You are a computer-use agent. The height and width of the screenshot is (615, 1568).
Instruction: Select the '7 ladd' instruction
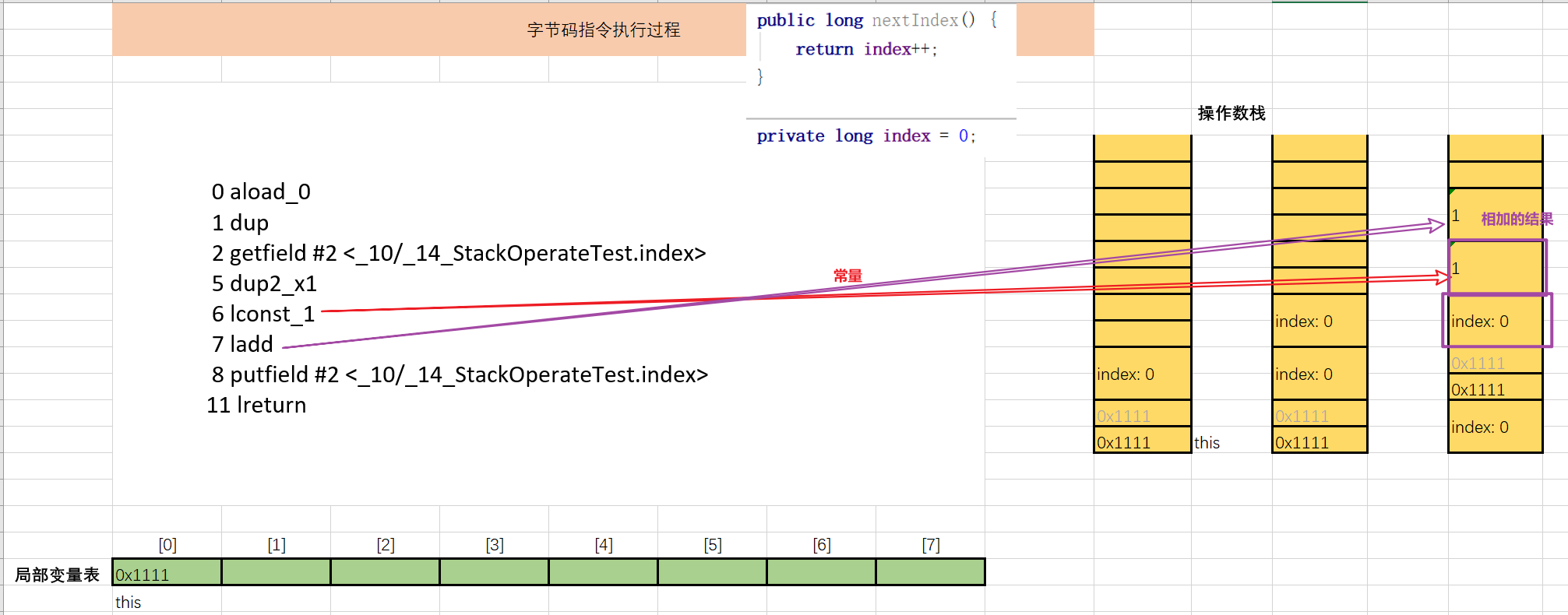(x=242, y=344)
